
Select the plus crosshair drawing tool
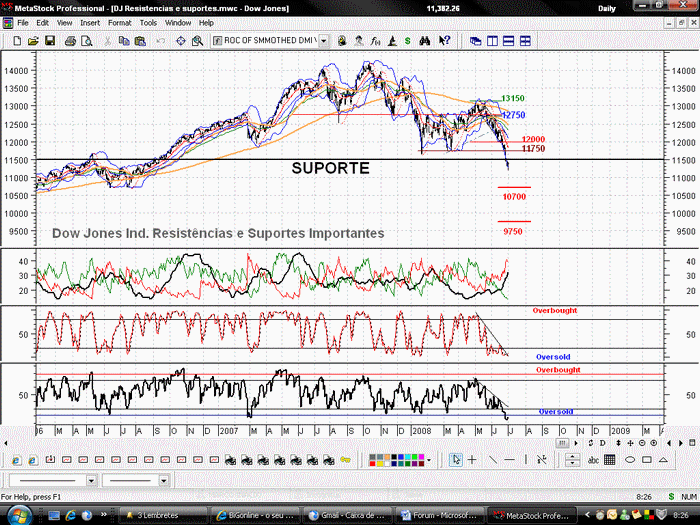tap(472, 459)
